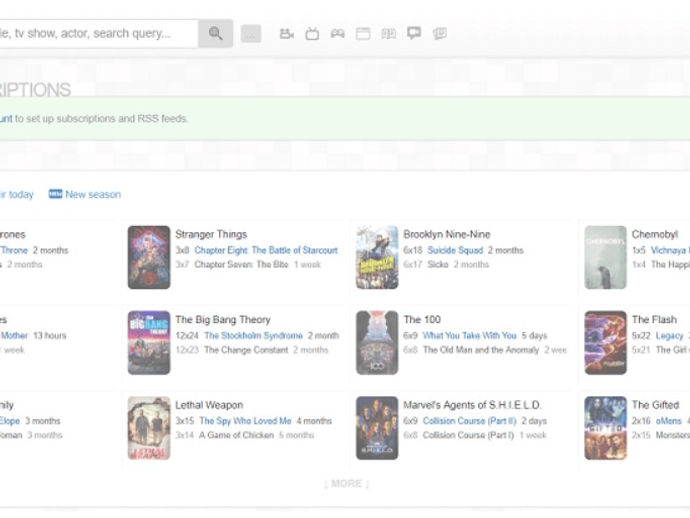This screenshot has height=518, width=690.
Task: Click the 6x18 episode number label
Action: (x=413, y=250)
